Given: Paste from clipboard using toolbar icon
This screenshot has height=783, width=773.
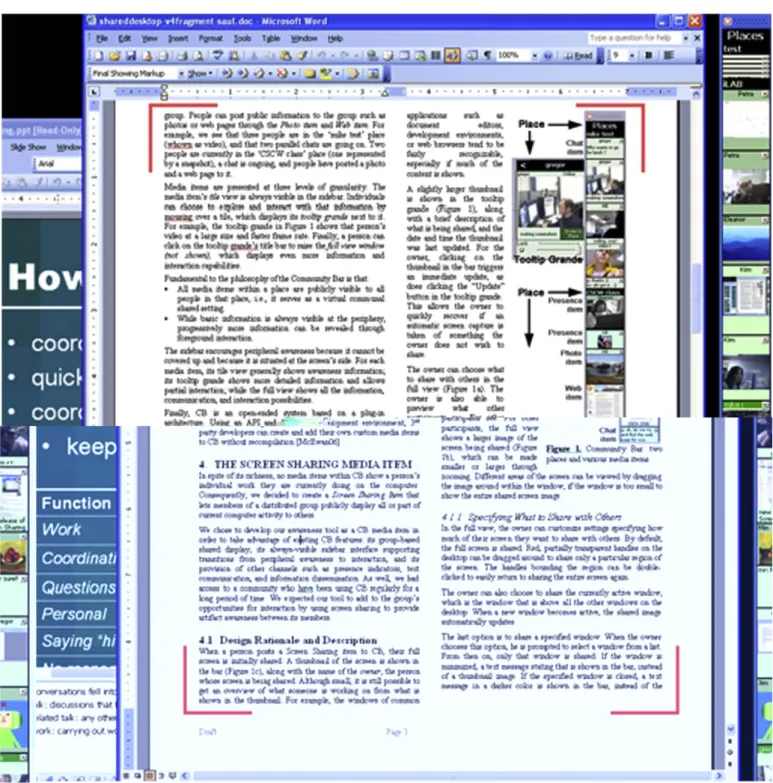Looking at the screenshot, I should [x=286, y=55].
